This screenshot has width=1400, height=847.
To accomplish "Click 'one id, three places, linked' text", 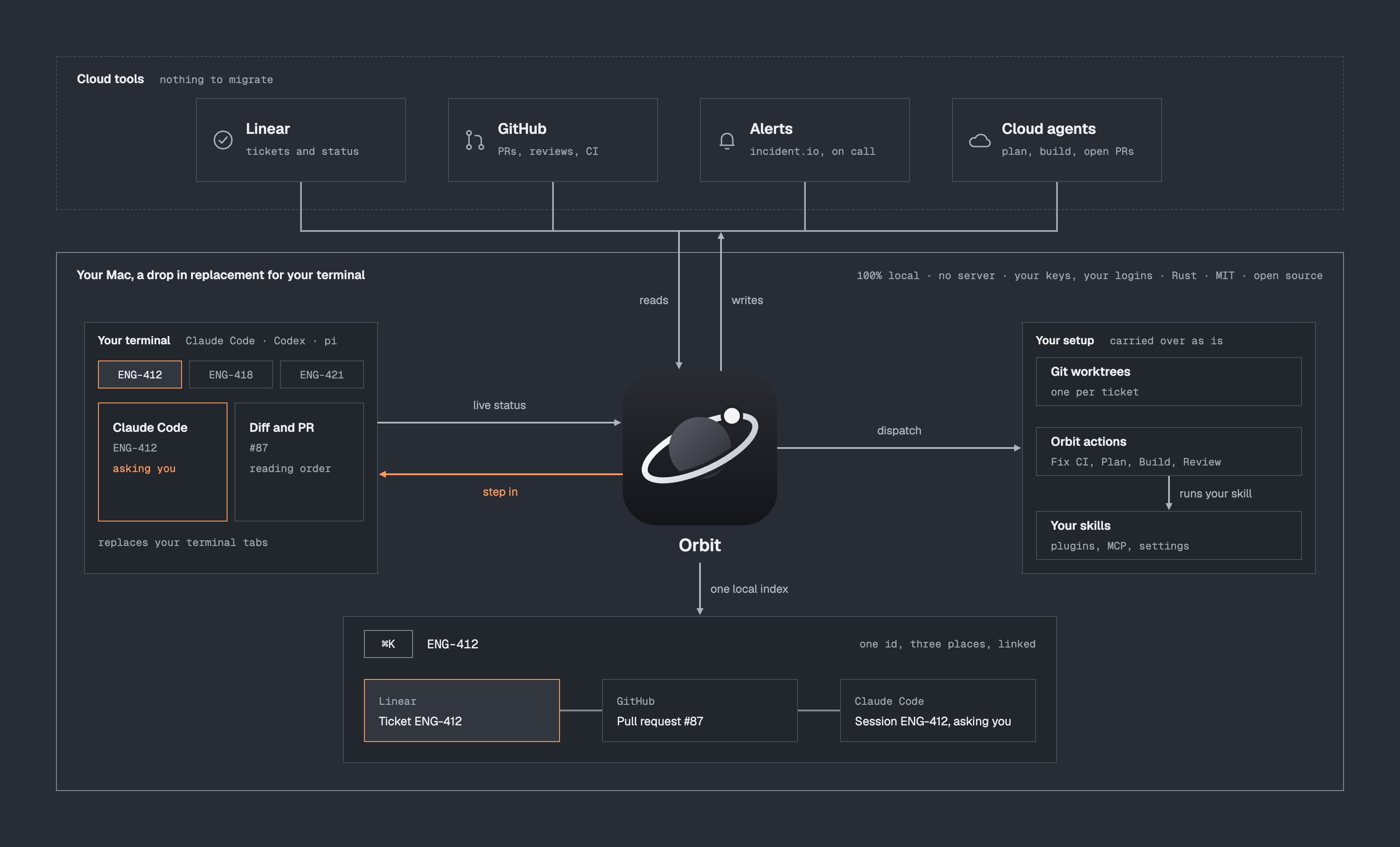I will pyautogui.click(x=947, y=644).
